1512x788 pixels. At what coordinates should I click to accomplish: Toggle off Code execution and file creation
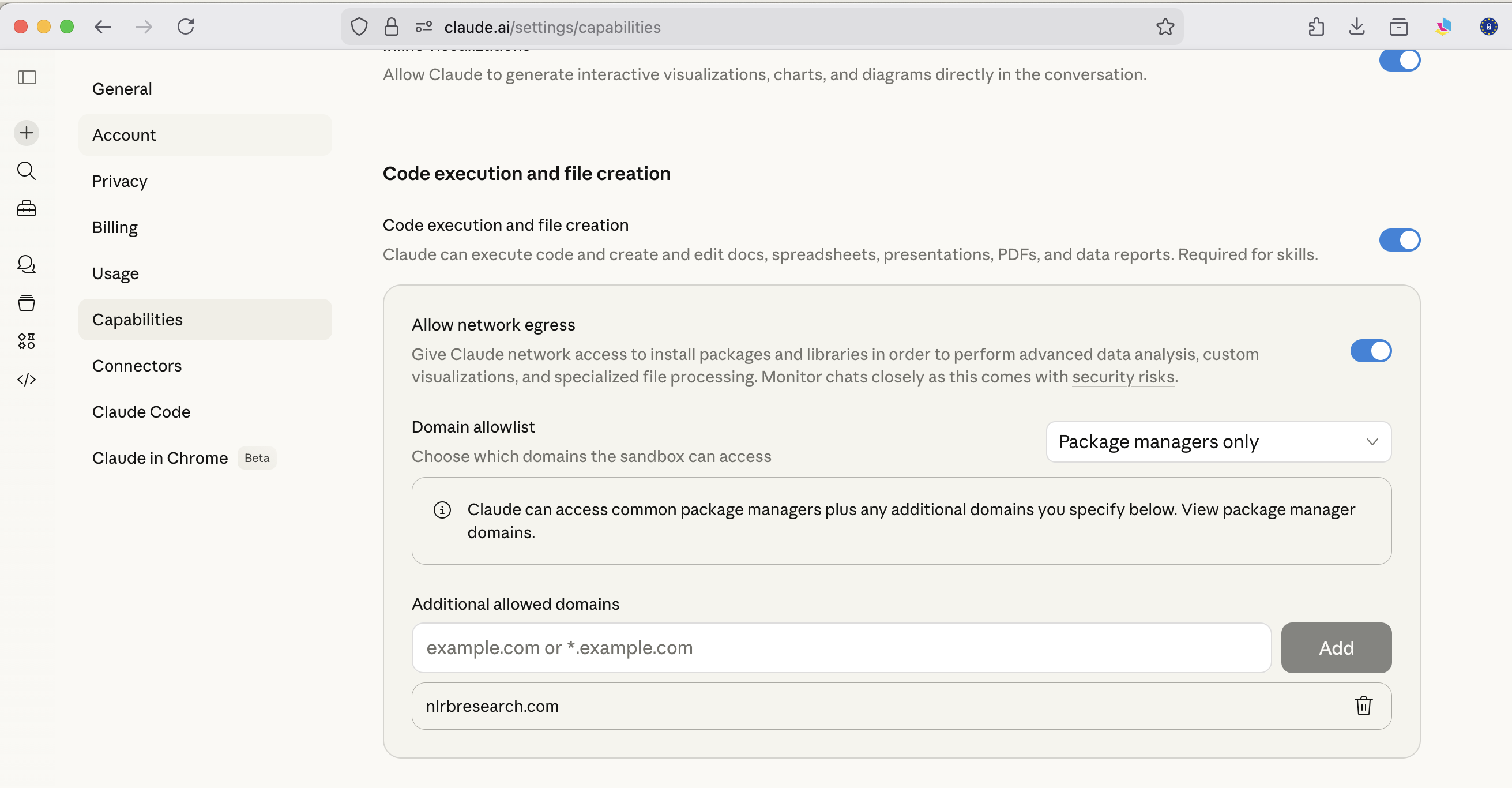point(1400,239)
